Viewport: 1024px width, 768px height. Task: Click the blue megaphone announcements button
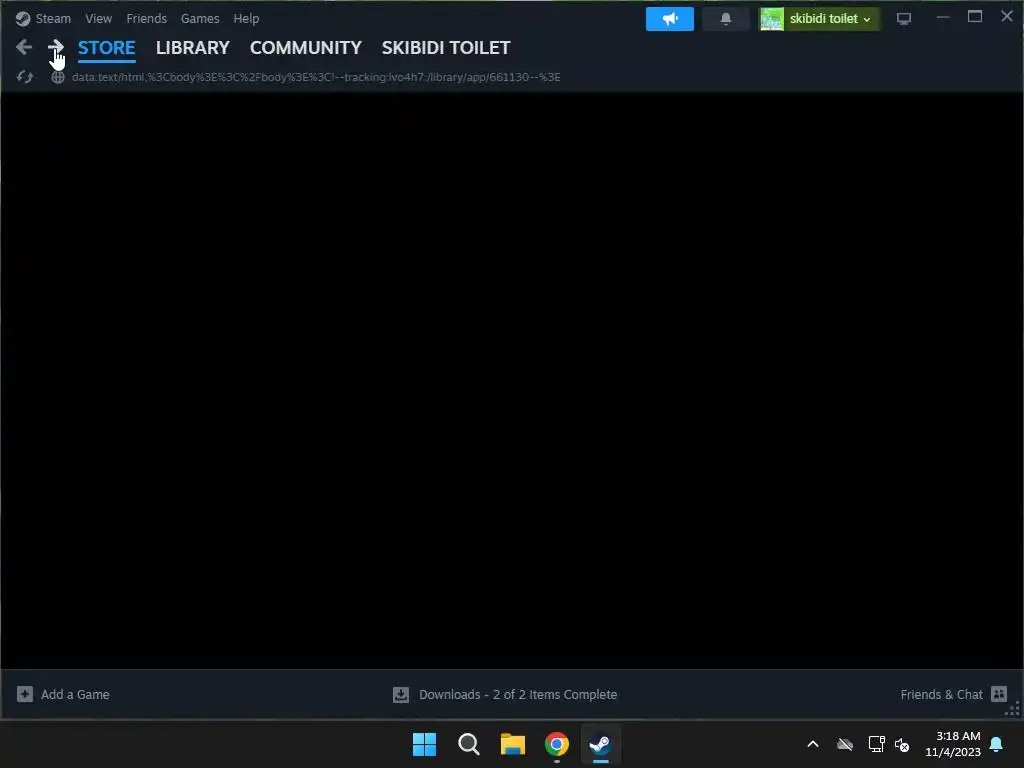pos(669,19)
